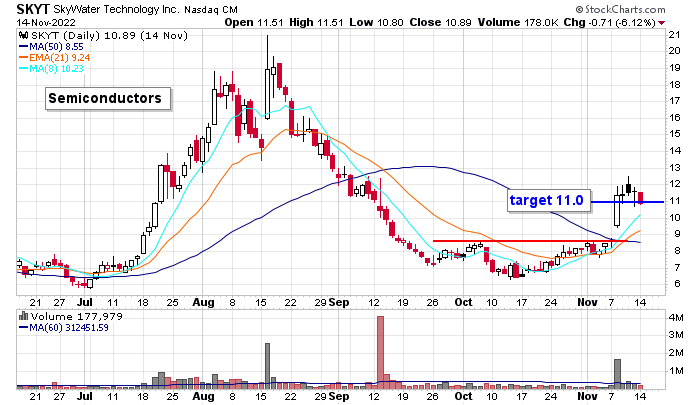This screenshot has width=700, height=405.
Task: Click the blue horizontal target line at 11
Action: pos(627,202)
